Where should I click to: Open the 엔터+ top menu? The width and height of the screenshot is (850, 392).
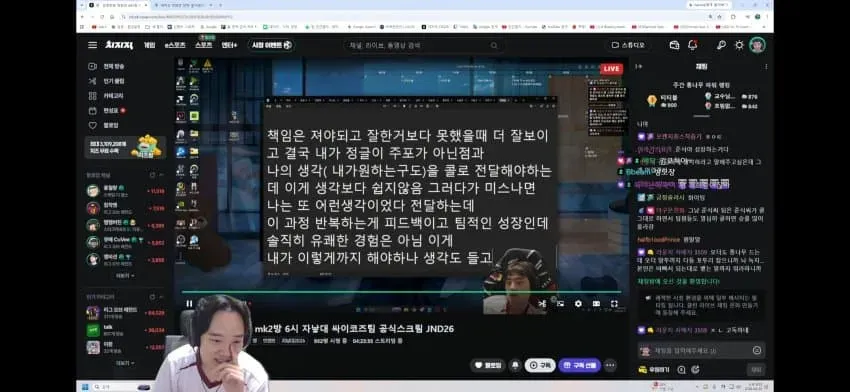click(x=229, y=45)
